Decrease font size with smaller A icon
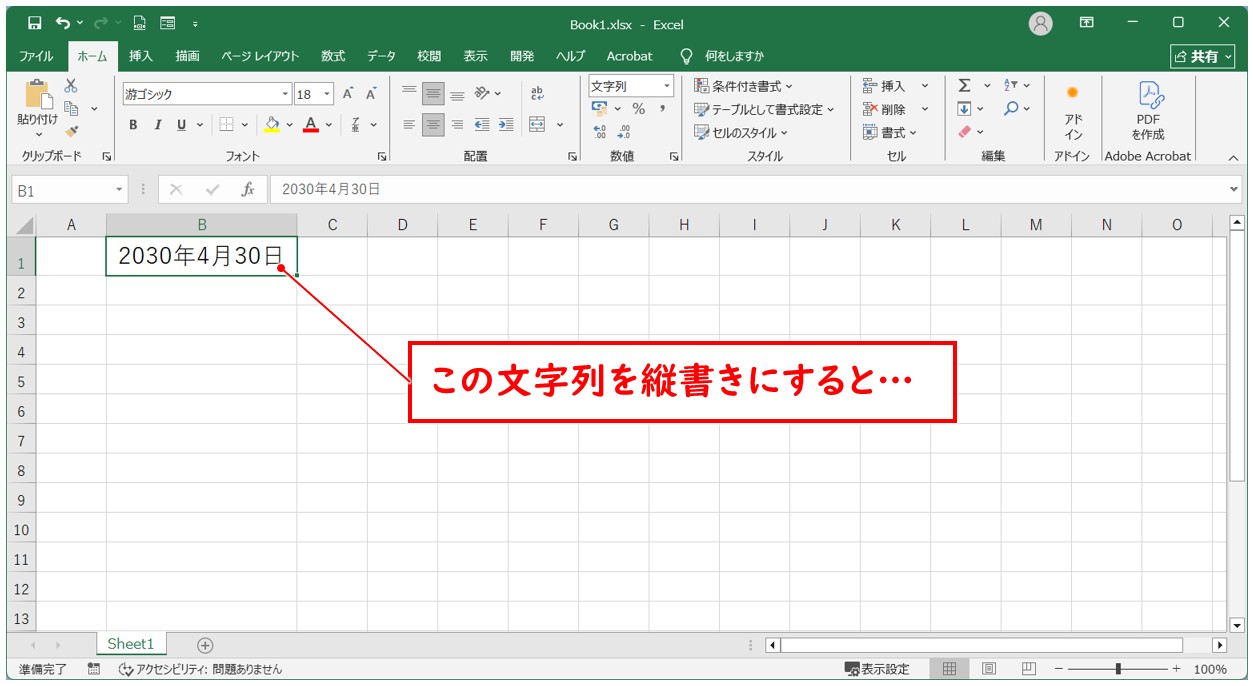 pos(371,94)
